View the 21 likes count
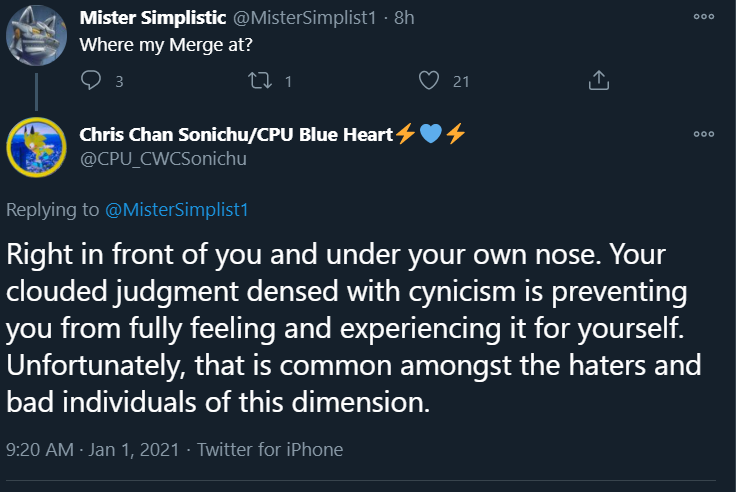736x492 pixels. 461,82
